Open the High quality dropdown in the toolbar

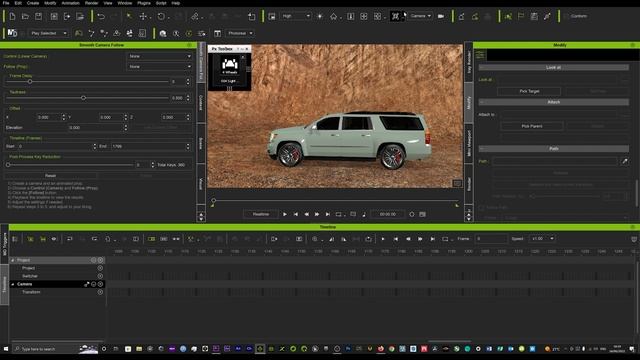pos(296,16)
